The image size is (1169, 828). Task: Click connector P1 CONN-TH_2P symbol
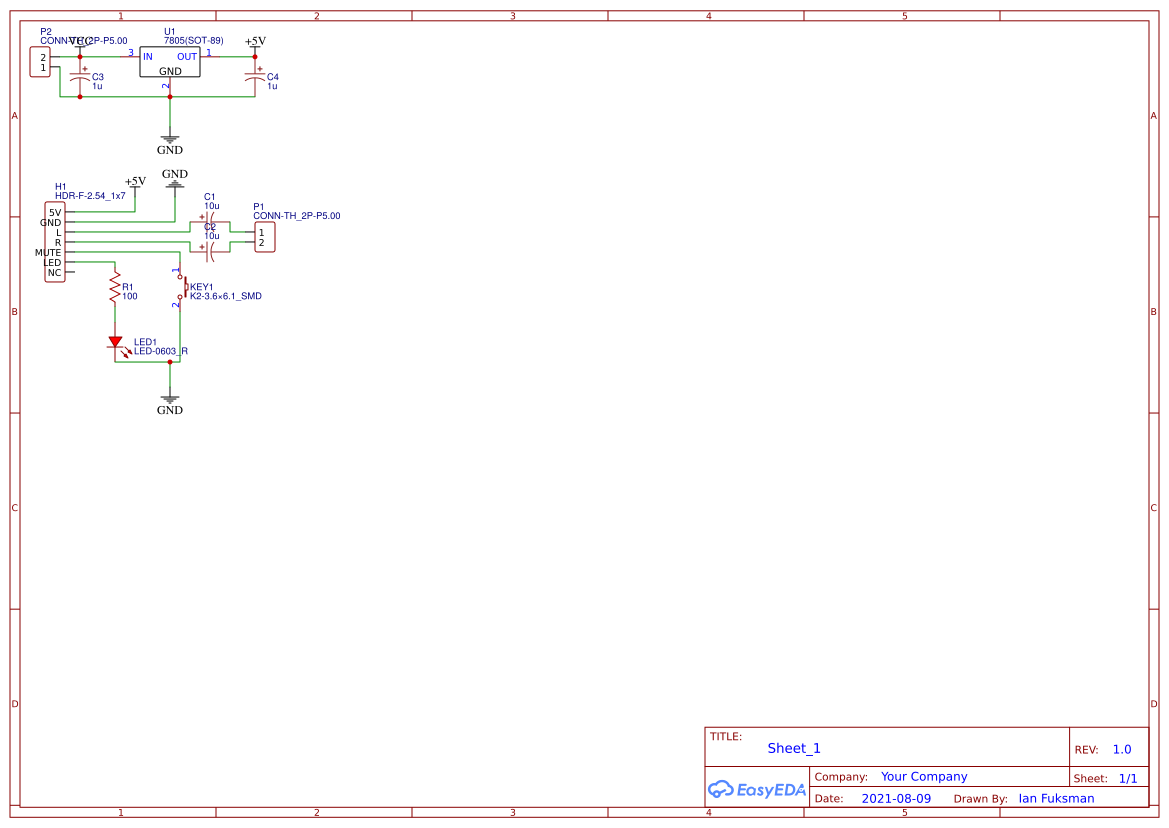(262, 237)
